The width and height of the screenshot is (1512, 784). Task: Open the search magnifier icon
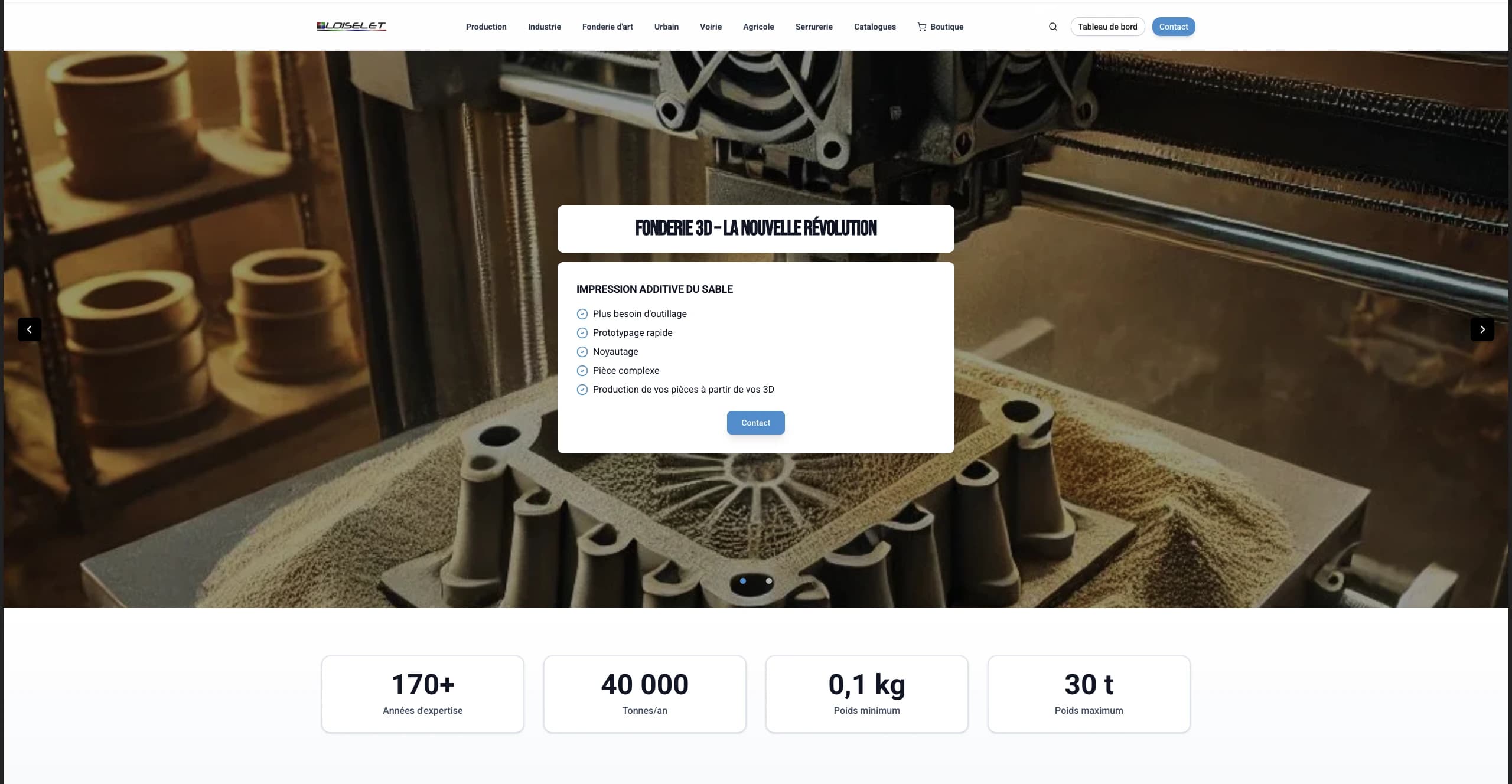[x=1052, y=27]
